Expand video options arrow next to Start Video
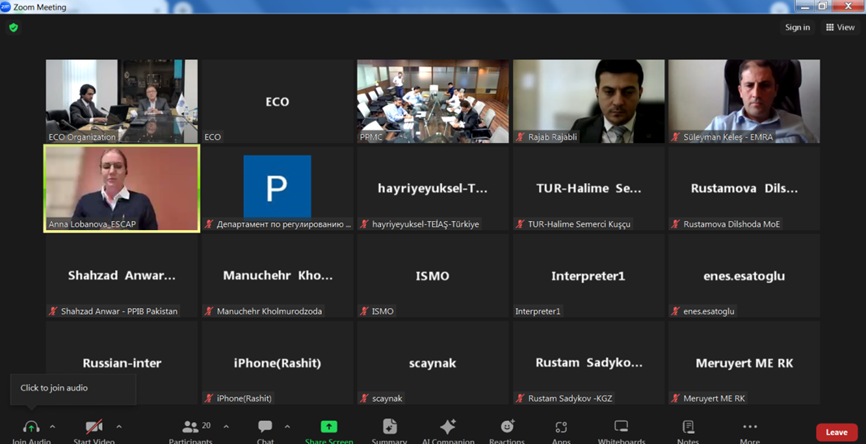Screen dimensions: 866x444 [119, 427]
